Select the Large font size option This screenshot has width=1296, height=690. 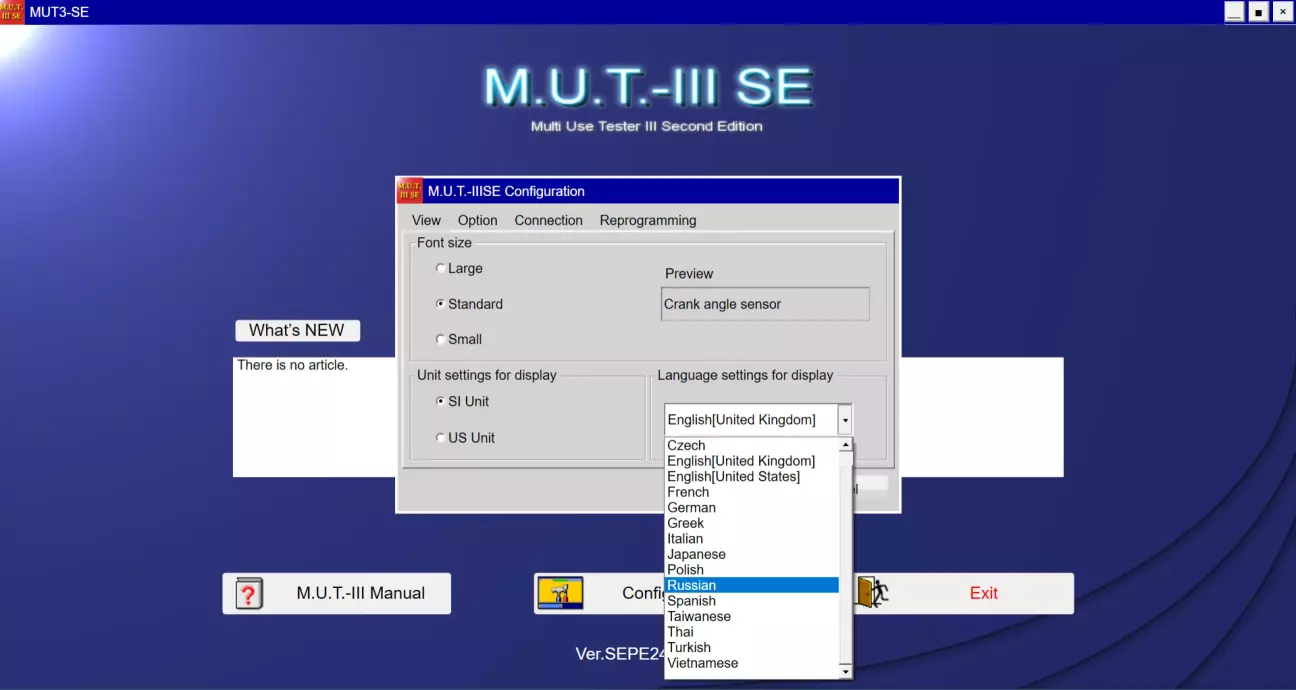[x=441, y=269]
